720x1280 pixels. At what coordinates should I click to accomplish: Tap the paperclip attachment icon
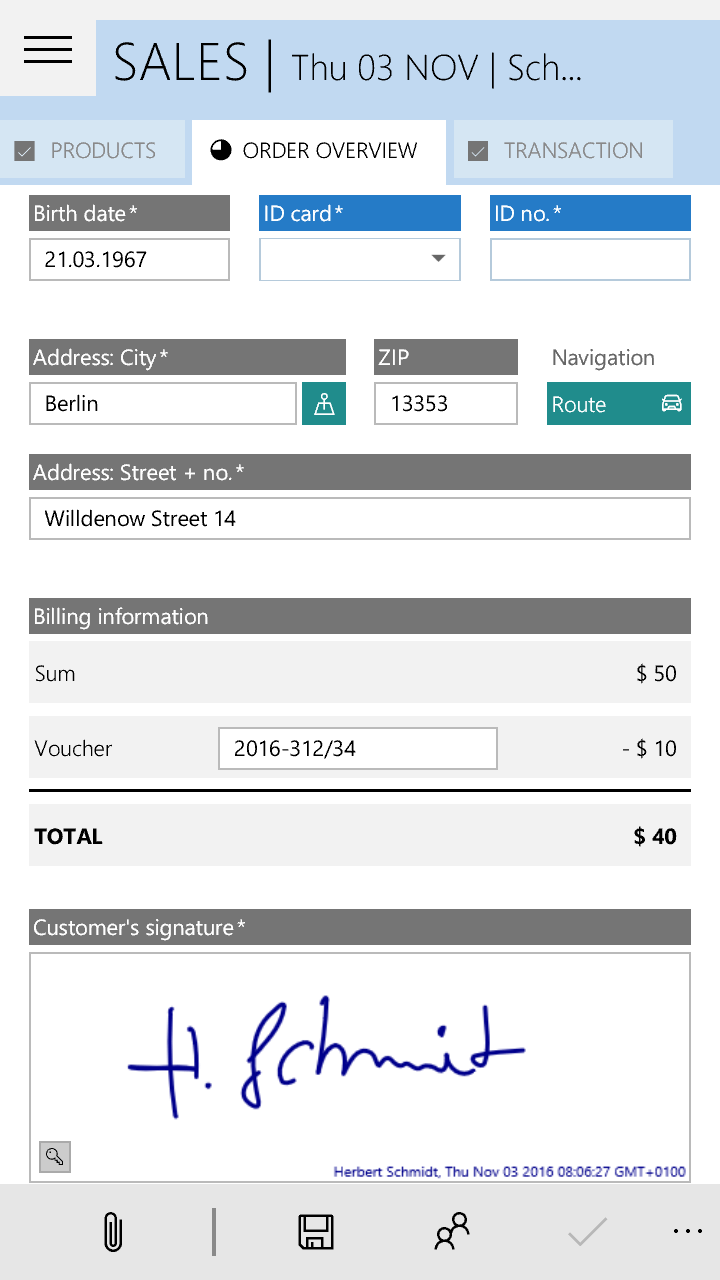click(x=113, y=1232)
